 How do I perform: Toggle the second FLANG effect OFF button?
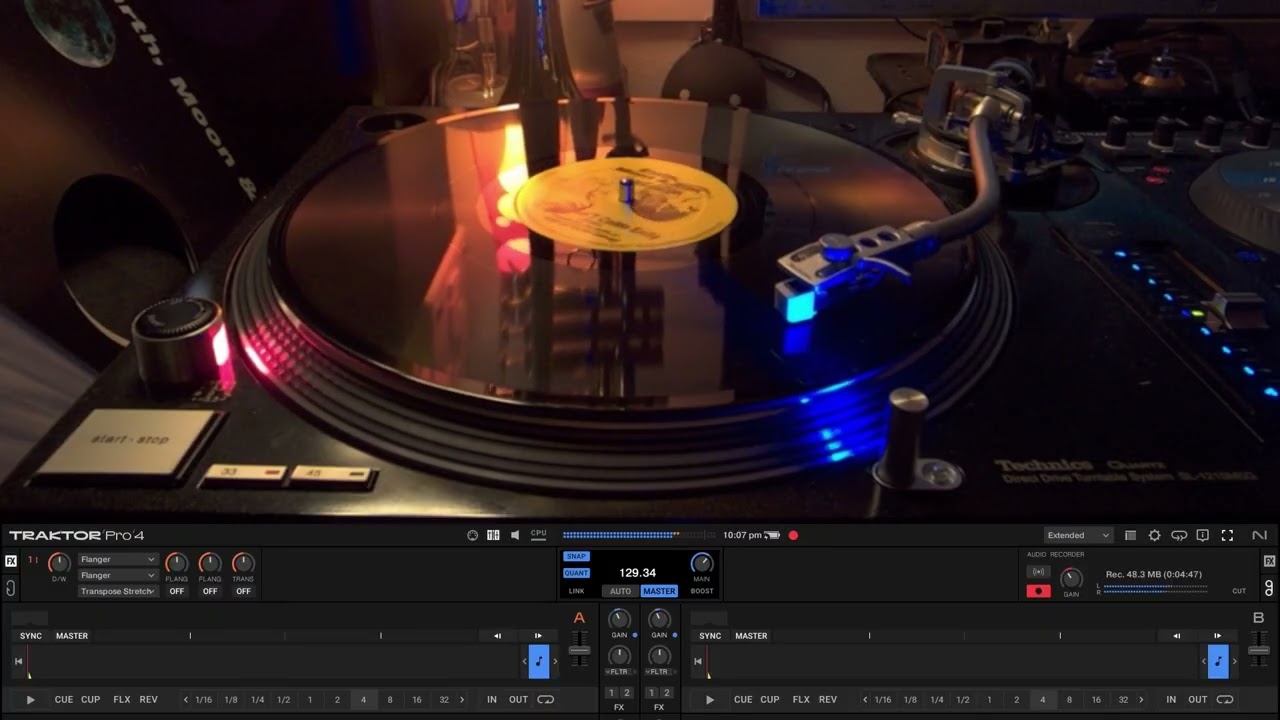tap(210, 591)
